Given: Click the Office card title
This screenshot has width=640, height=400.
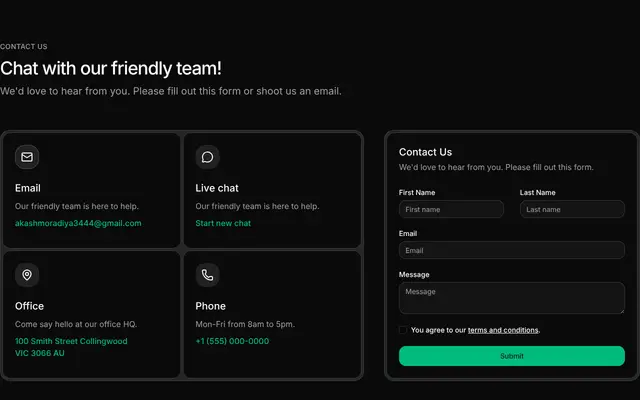Looking at the screenshot, I should [29, 306].
